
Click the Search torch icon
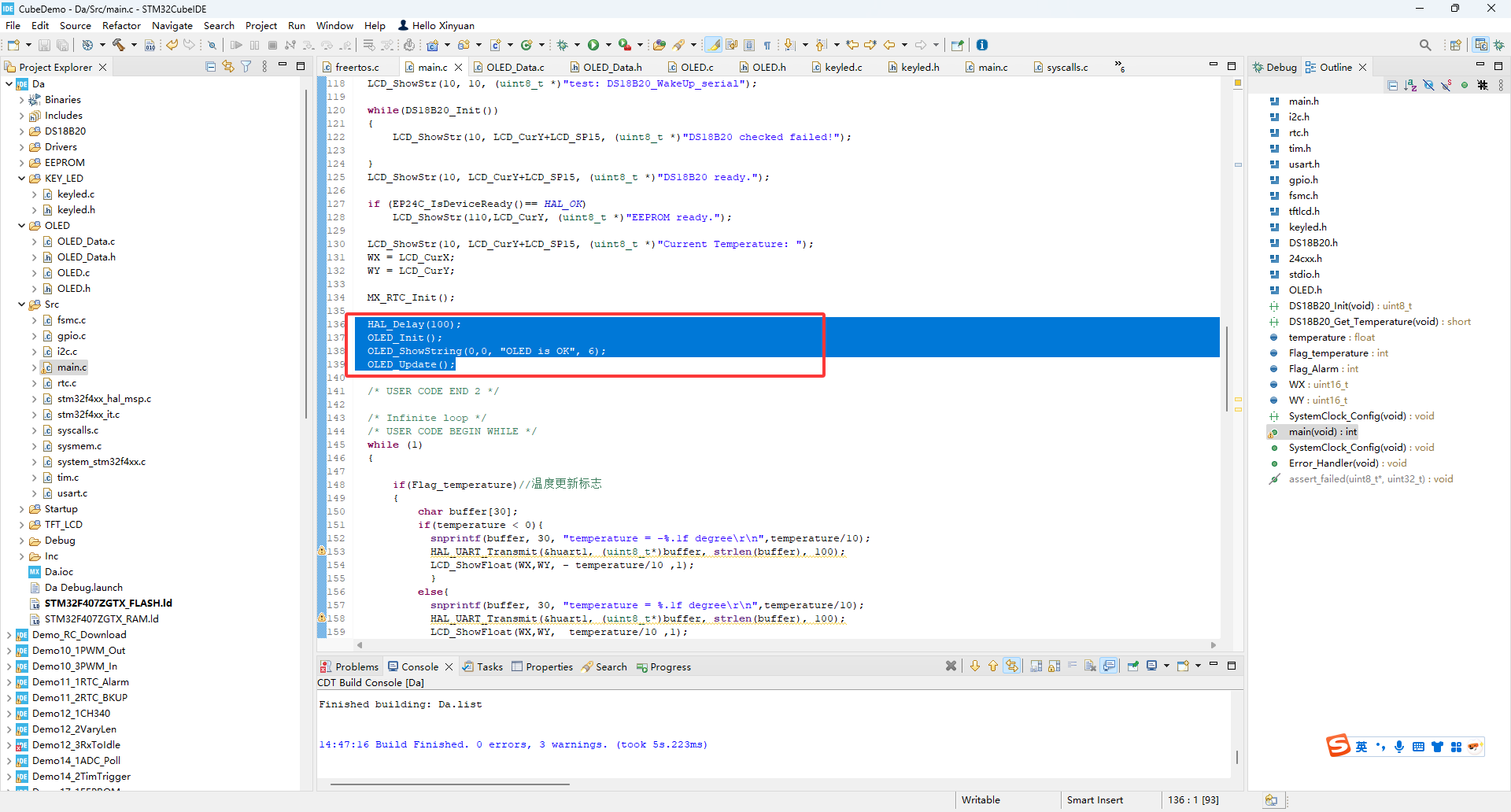[678, 45]
